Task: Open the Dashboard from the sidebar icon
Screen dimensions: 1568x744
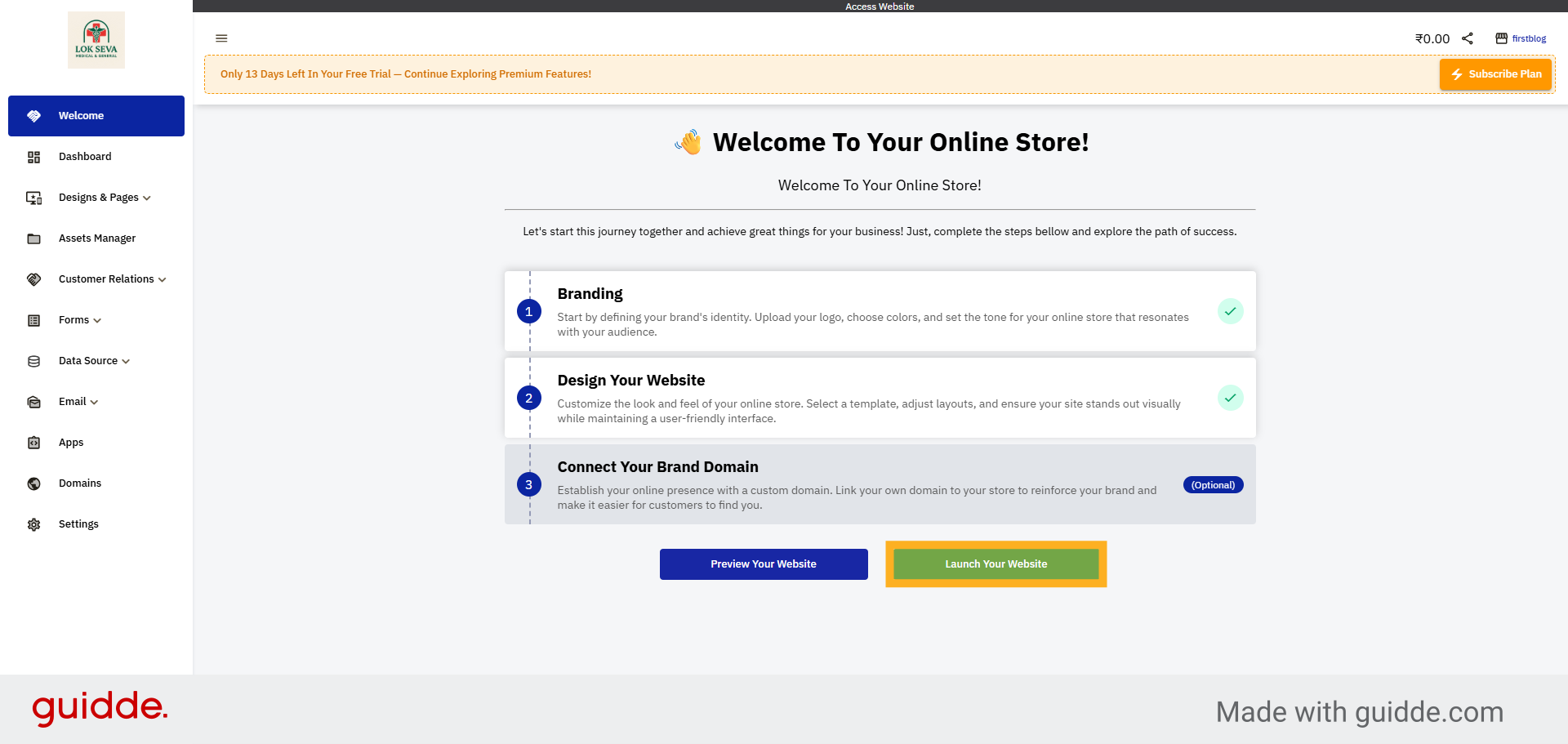Action: [x=33, y=157]
